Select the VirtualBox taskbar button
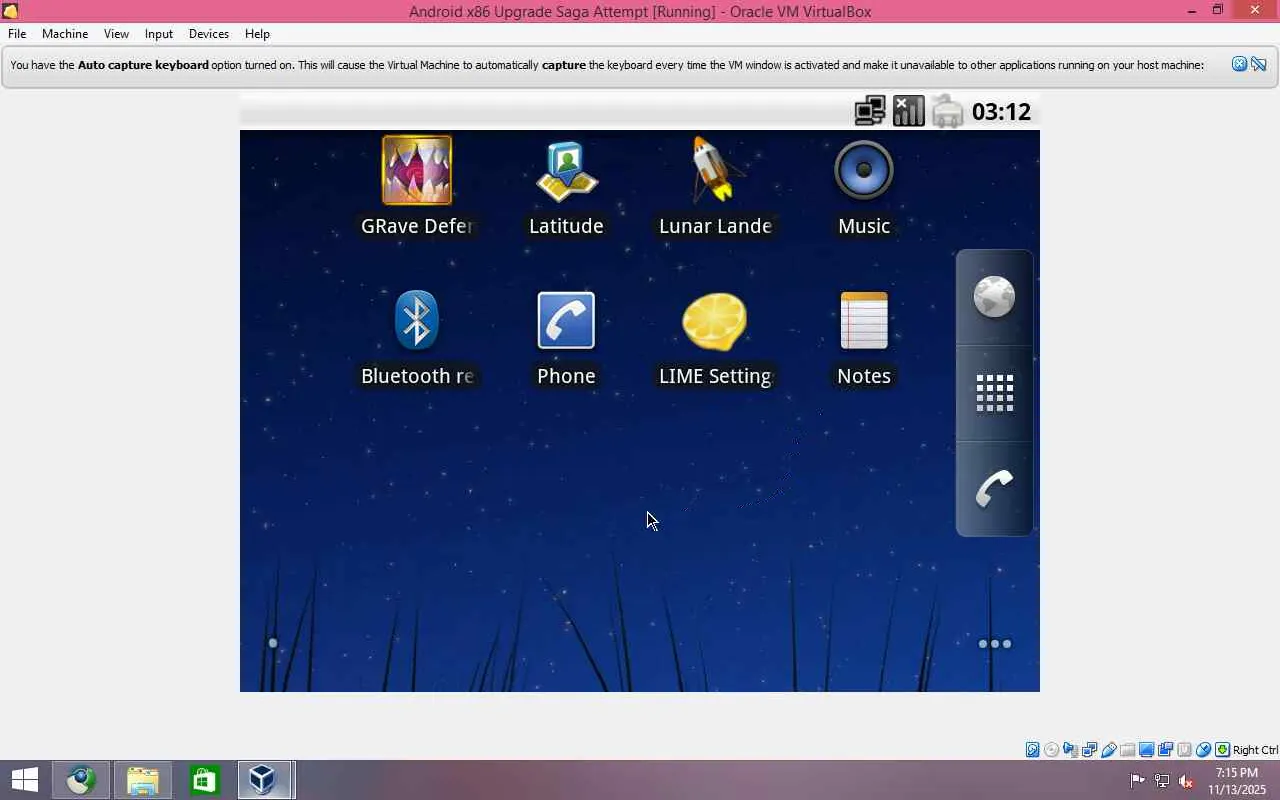 click(x=265, y=780)
